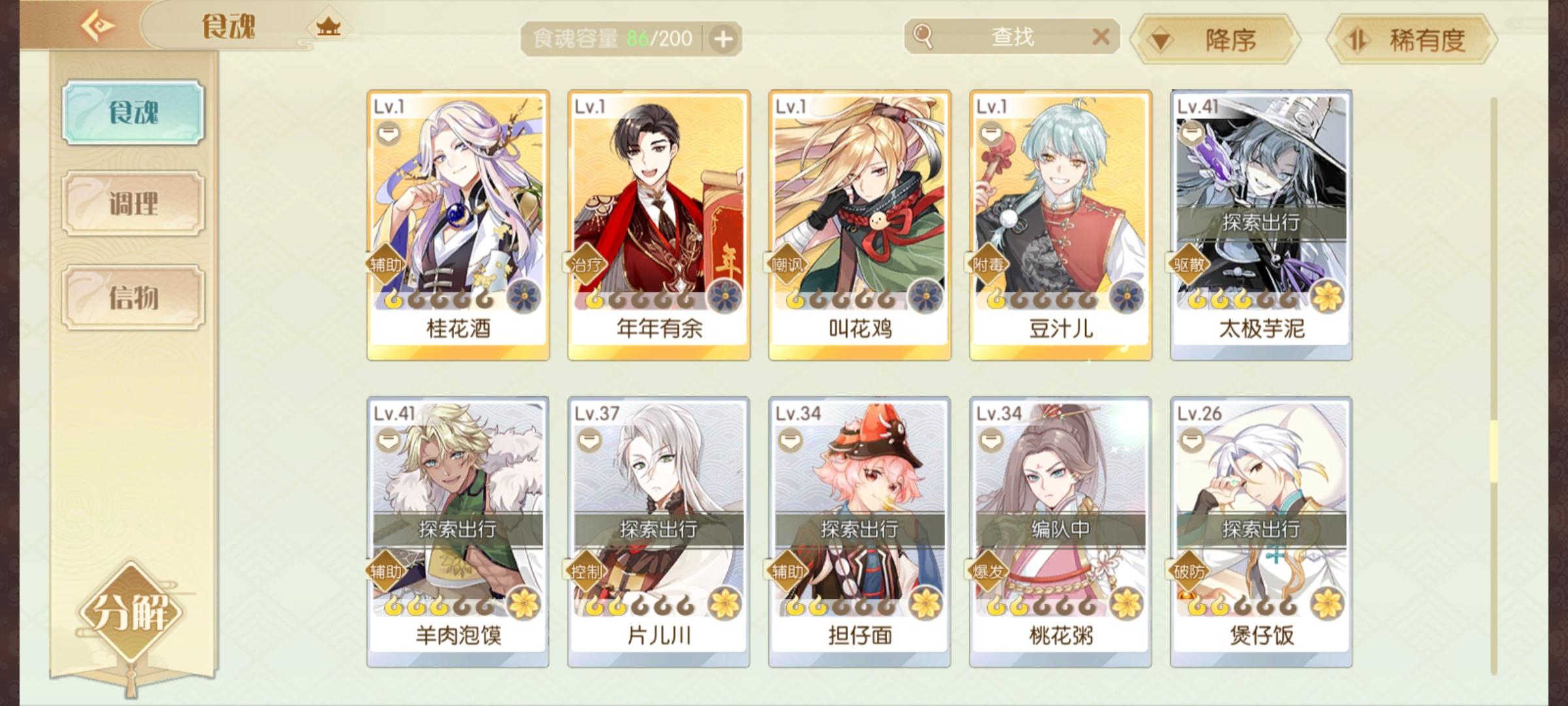Toggle the lock marker on 豆汁儿 card

(991, 135)
